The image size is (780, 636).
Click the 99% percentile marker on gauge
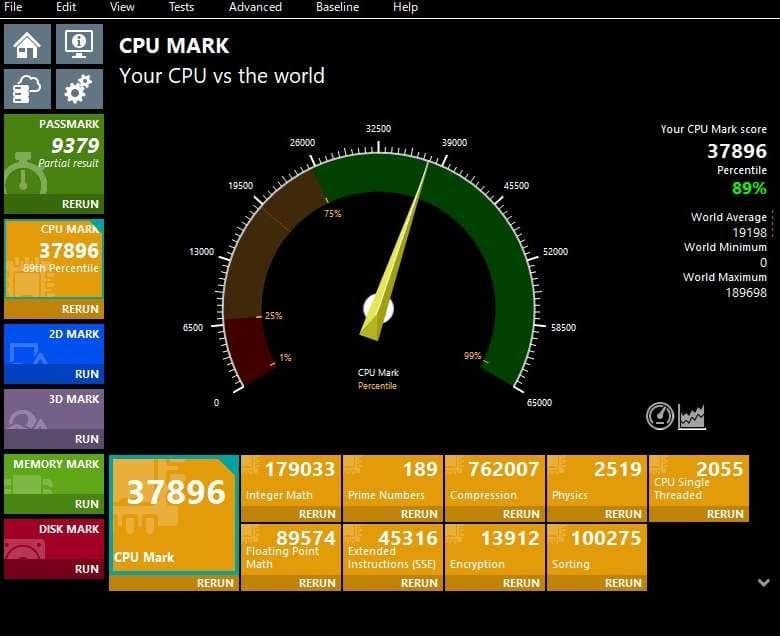[473, 356]
